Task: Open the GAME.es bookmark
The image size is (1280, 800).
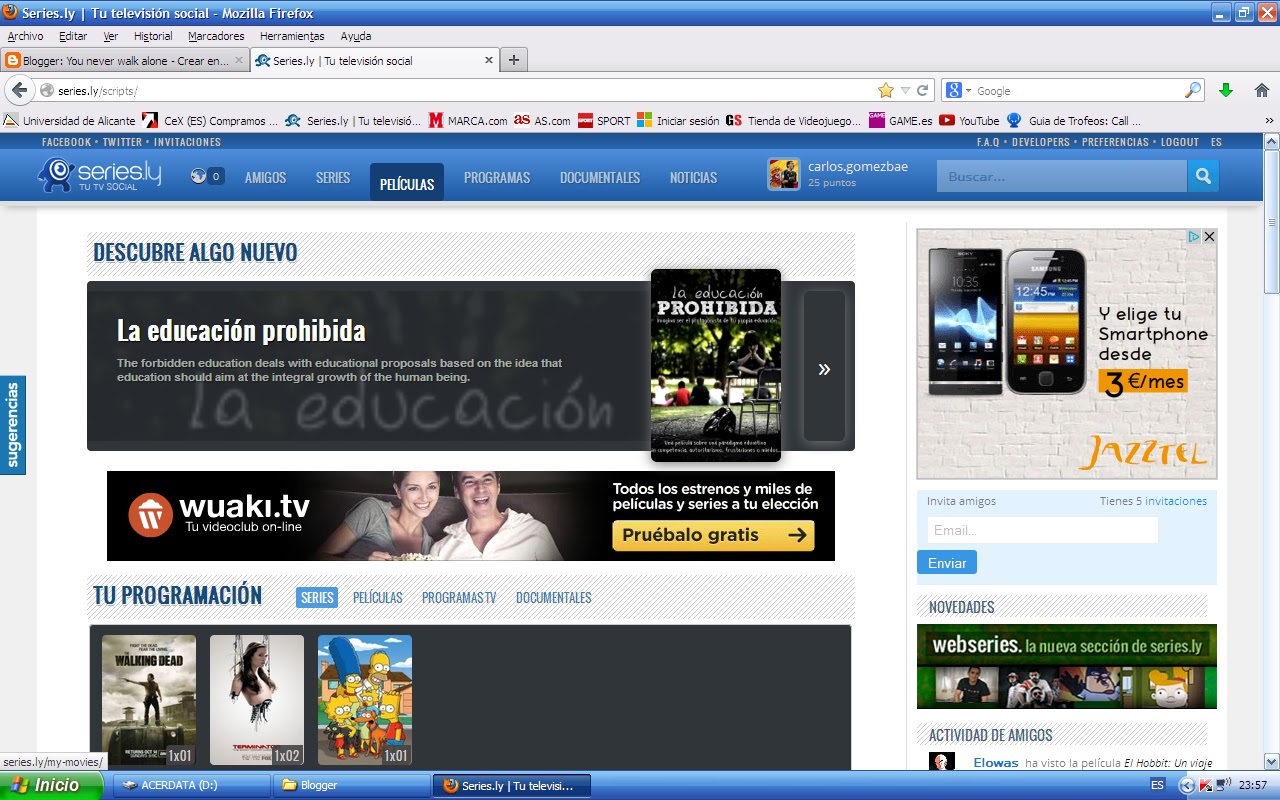Action: 900,120
